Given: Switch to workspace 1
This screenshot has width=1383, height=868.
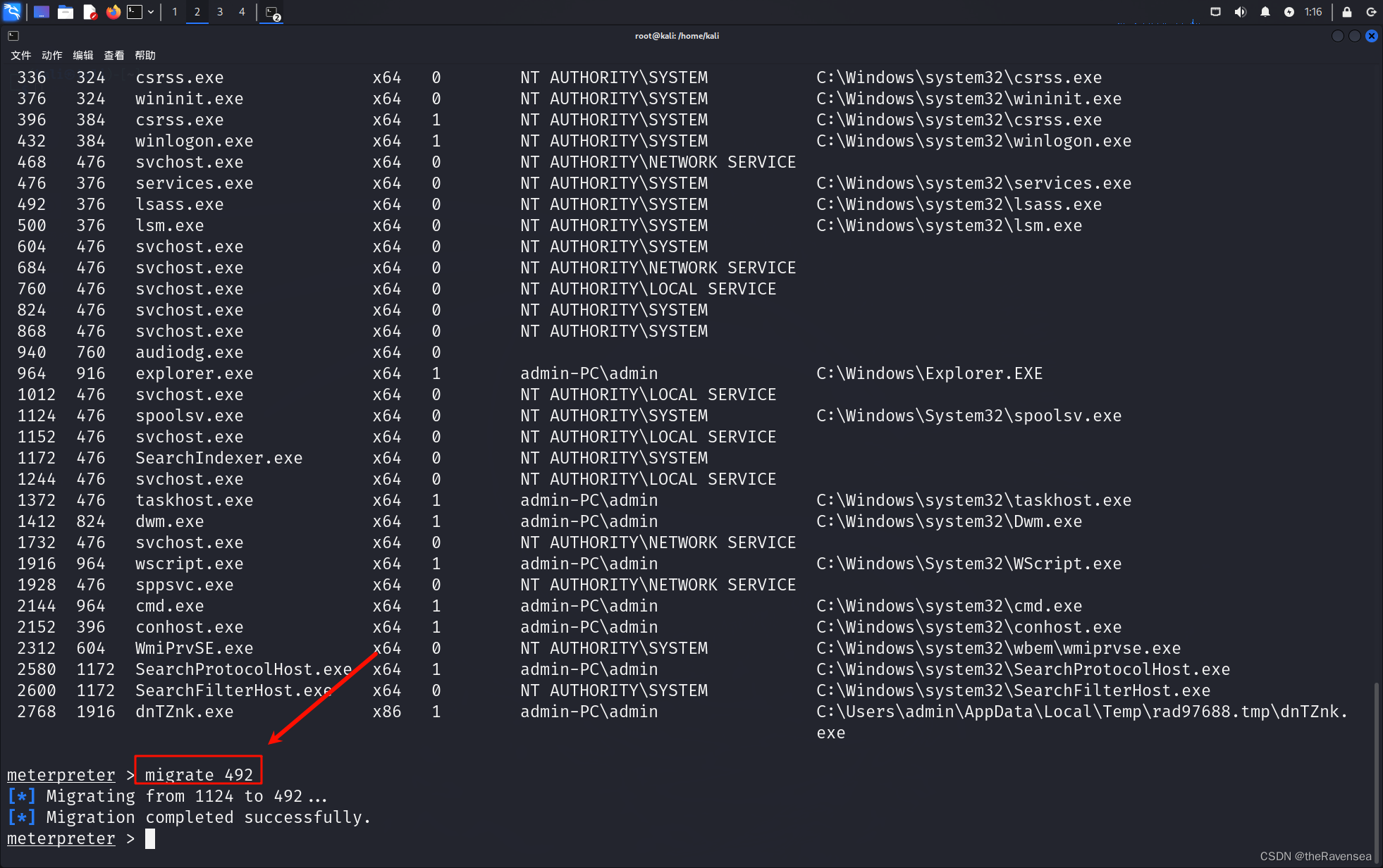Looking at the screenshot, I should coord(175,12).
